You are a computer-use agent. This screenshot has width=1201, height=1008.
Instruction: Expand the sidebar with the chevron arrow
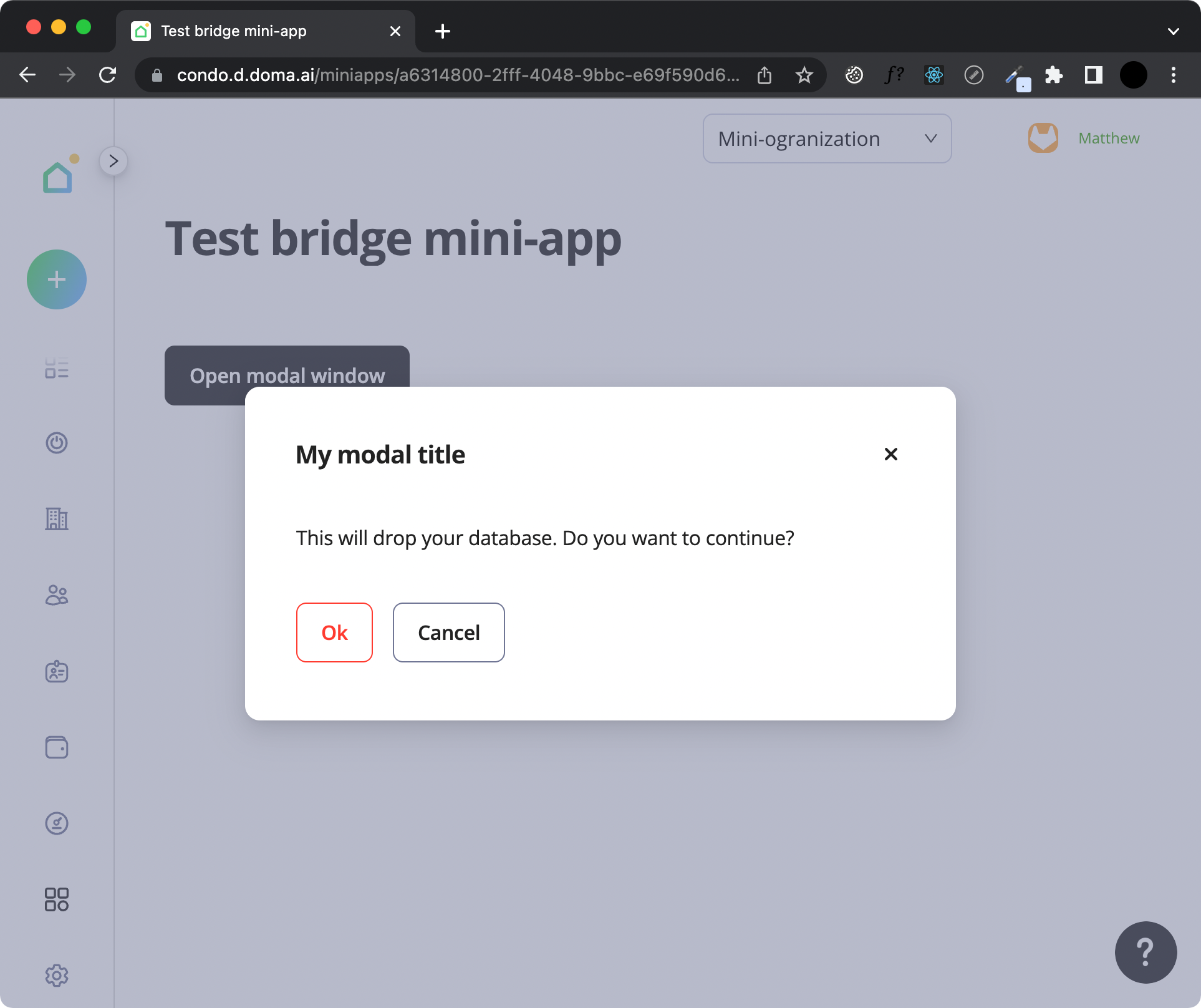(113, 161)
